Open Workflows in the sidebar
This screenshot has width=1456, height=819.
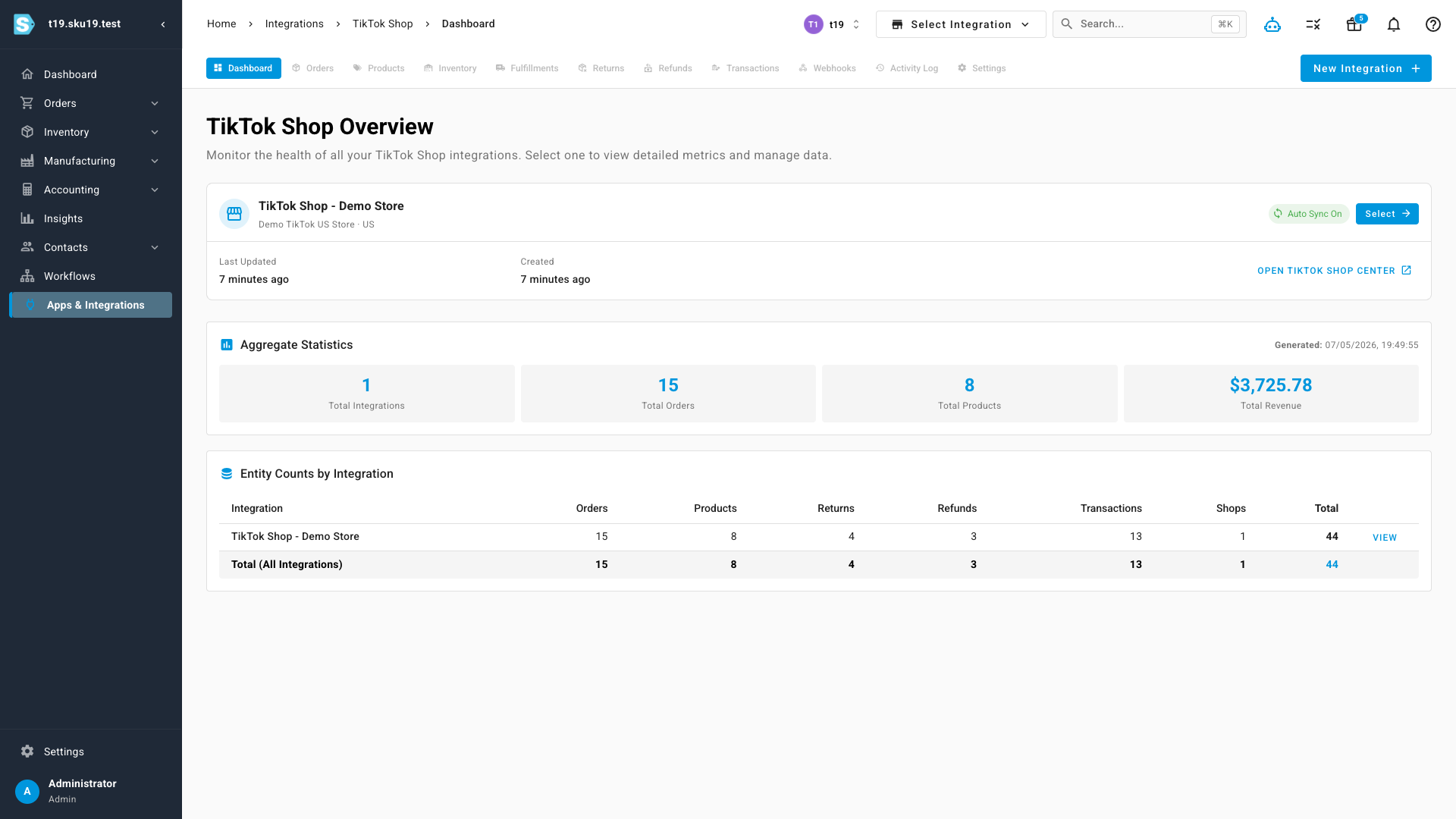[91, 276]
